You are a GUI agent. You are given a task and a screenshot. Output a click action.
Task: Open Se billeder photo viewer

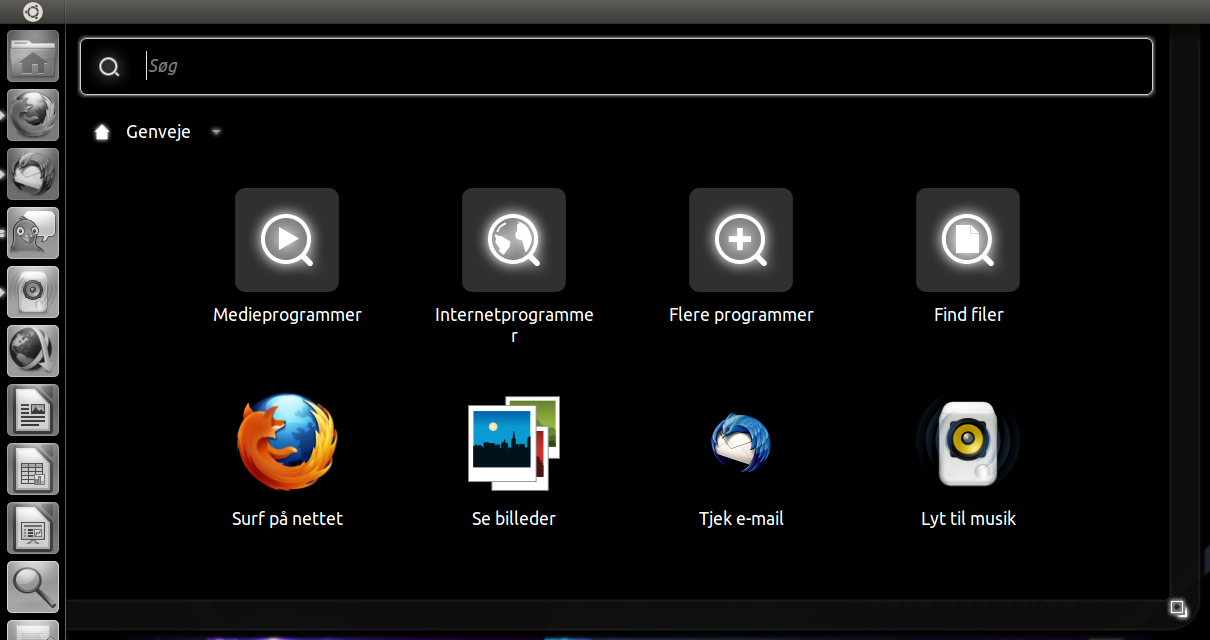(x=514, y=442)
